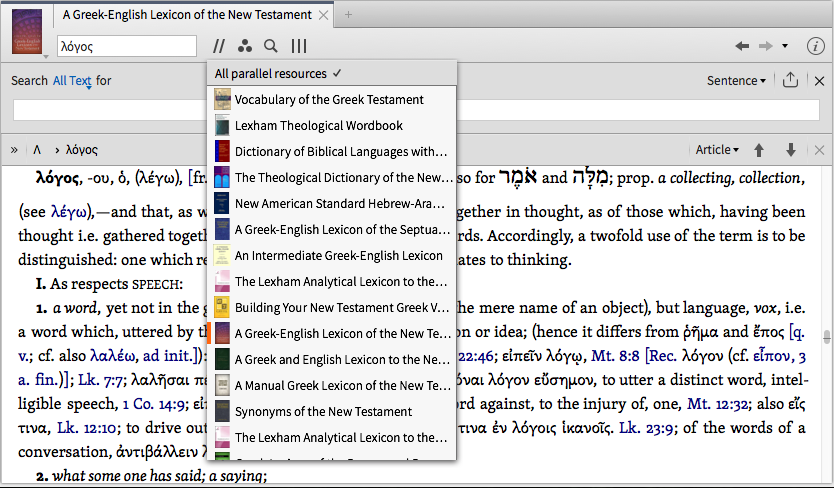The height and width of the screenshot is (488, 834).
Task: Open the Lk. 23:9 reference link
Action: [646, 428]
